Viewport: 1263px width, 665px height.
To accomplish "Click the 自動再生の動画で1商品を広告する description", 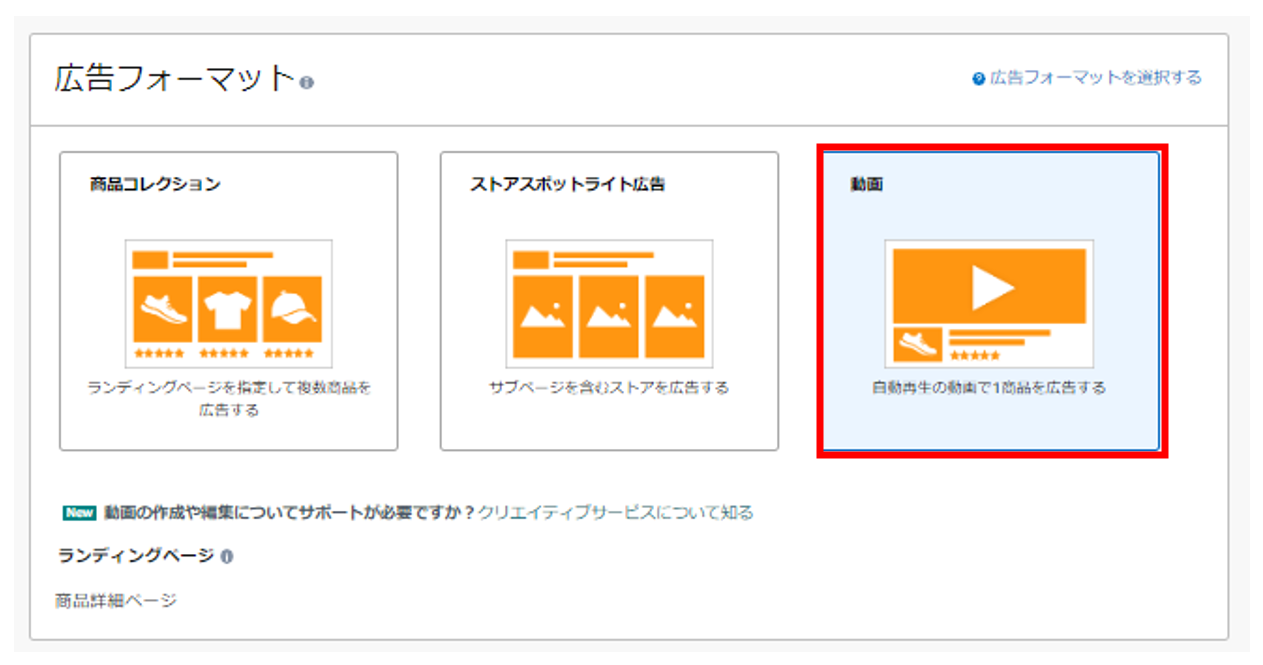I will [989, 388].
